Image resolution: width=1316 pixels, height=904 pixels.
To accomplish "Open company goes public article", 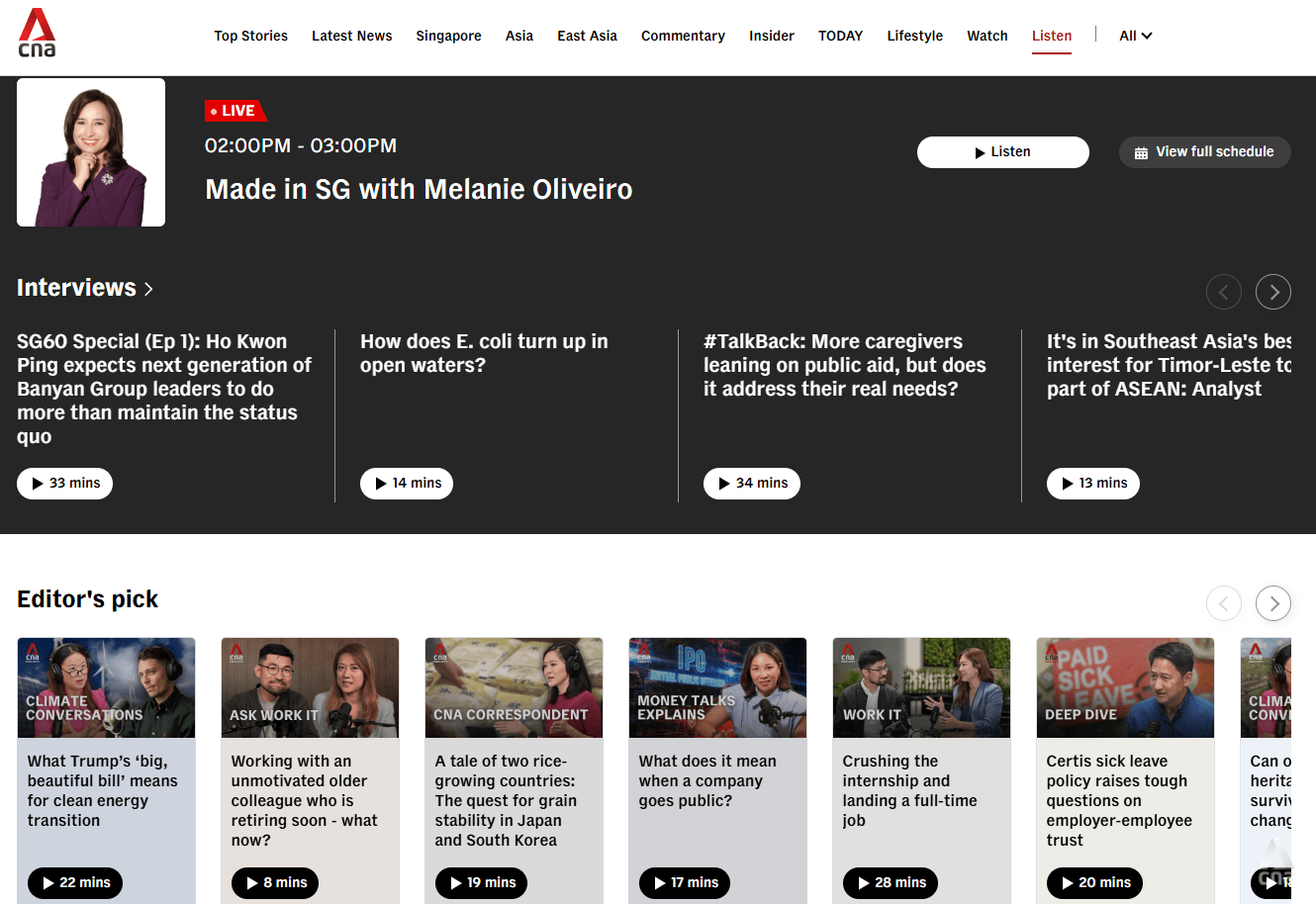I will (707, 780).
